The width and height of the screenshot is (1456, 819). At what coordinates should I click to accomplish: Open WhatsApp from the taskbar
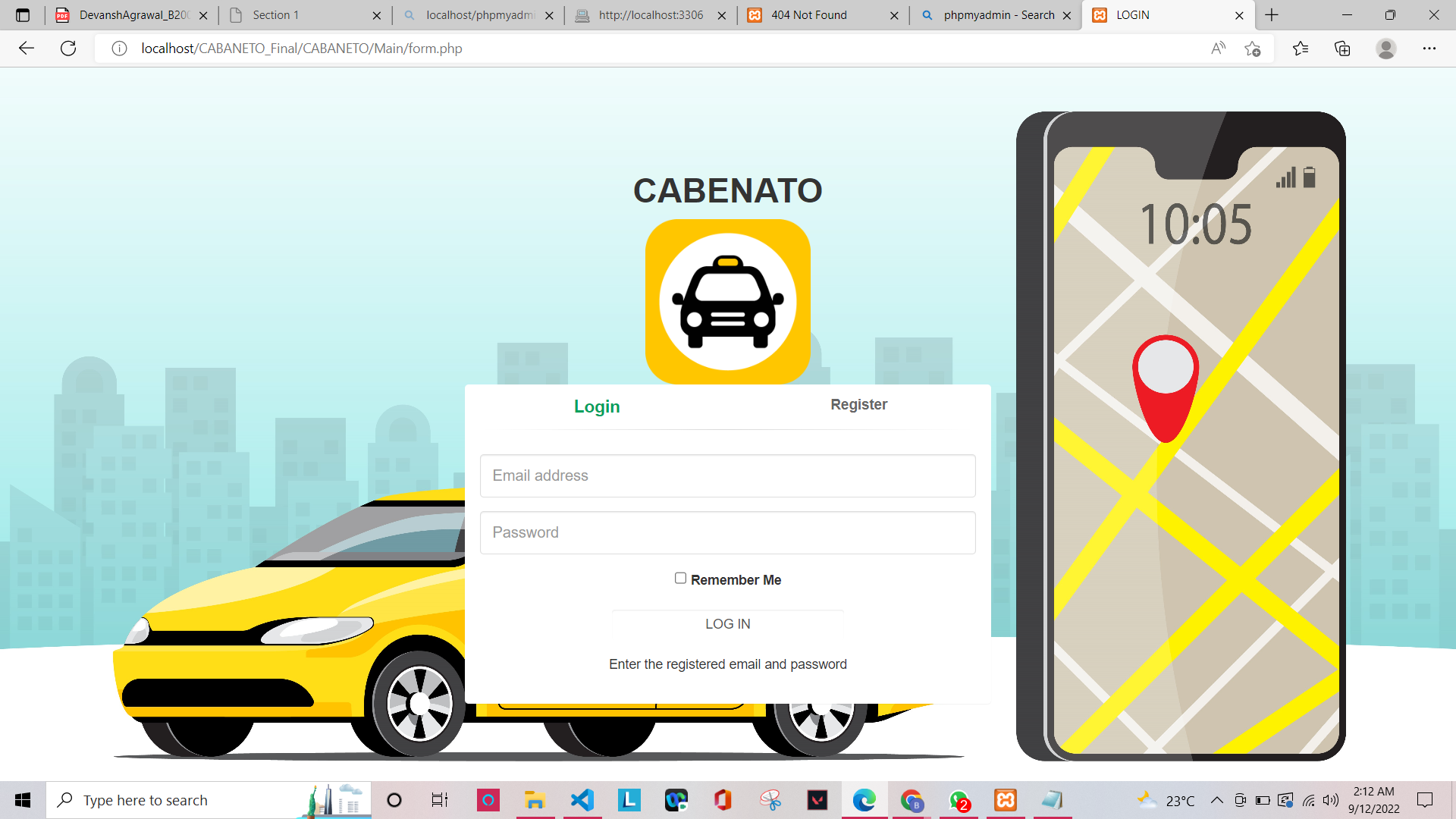tap(959, 800)
